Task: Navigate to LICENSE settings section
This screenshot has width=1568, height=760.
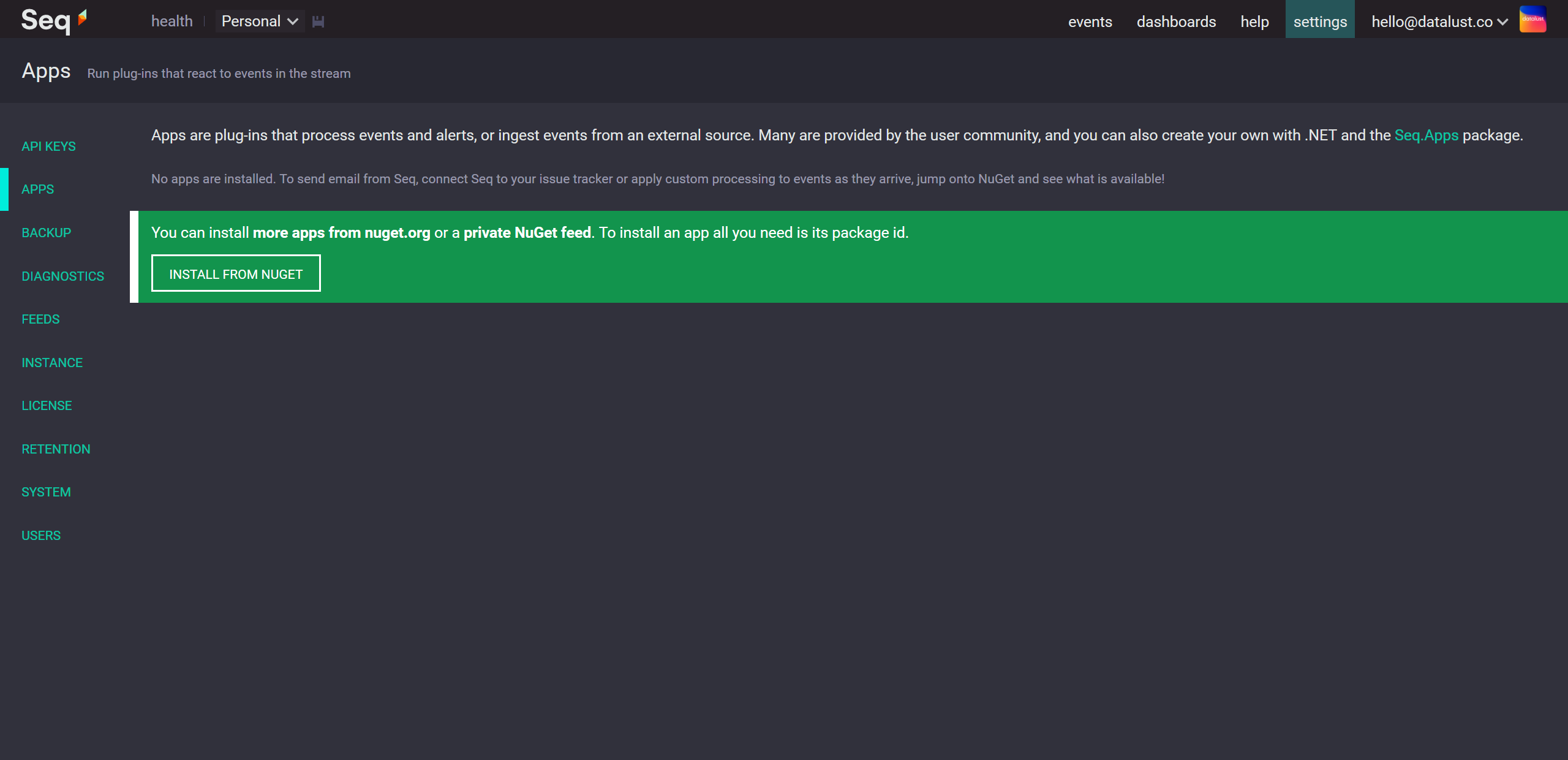Action: 46,405
